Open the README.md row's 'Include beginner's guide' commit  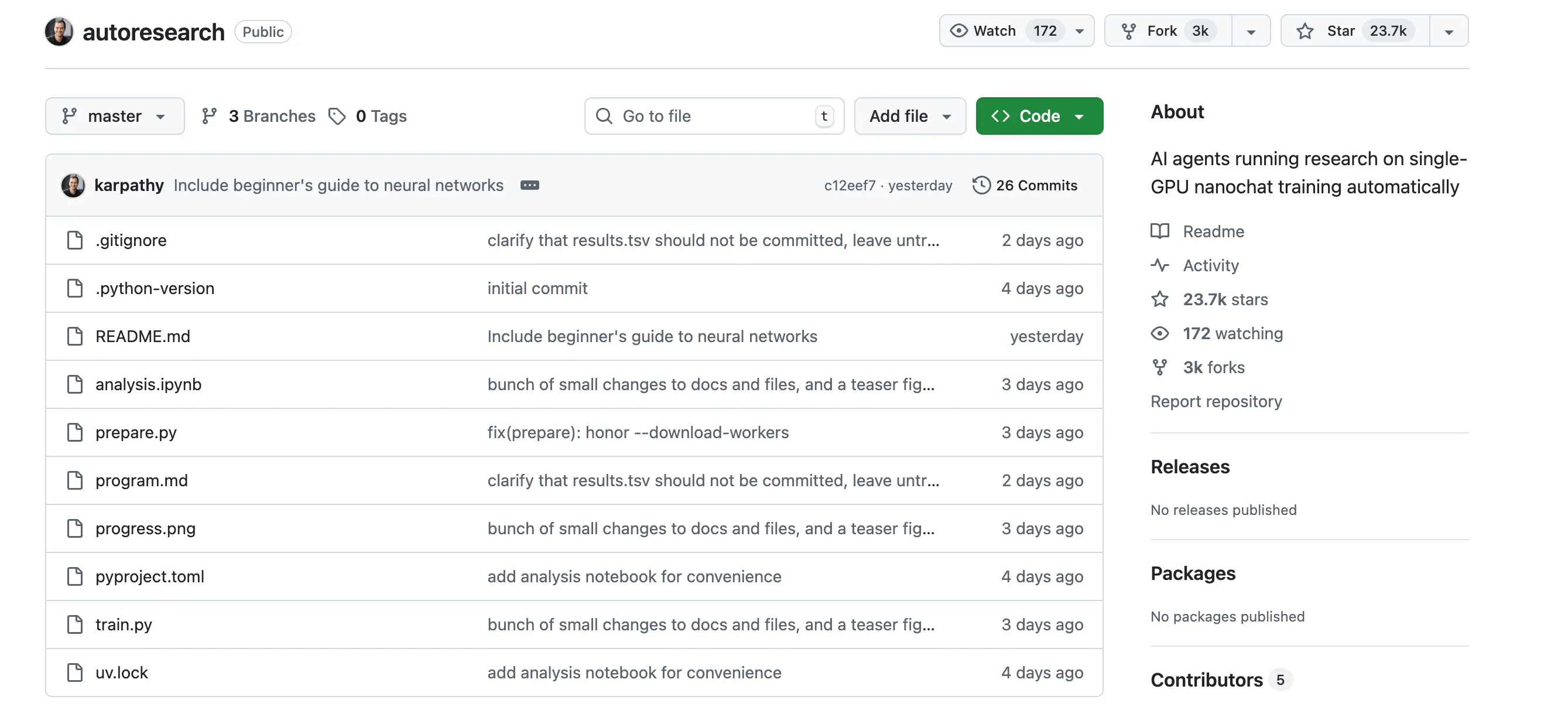pyautogui.click(x=652, y=336)
